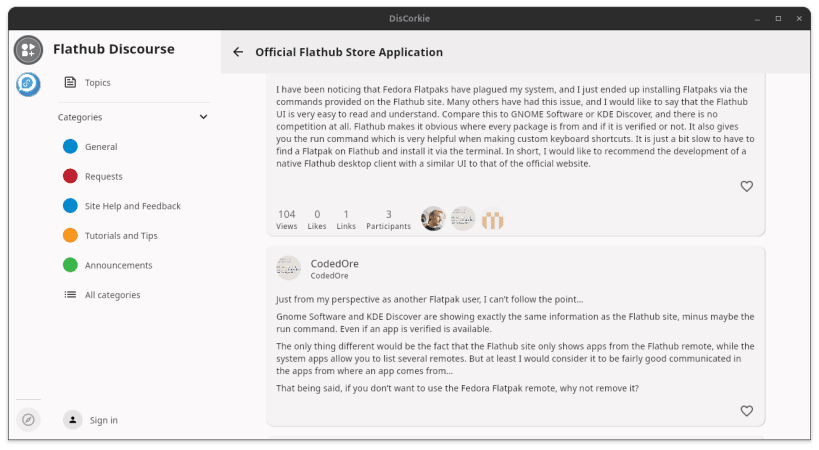Like the first post with the heart icon
Viewport: 819px width, 450px height.
click(746, 186)
